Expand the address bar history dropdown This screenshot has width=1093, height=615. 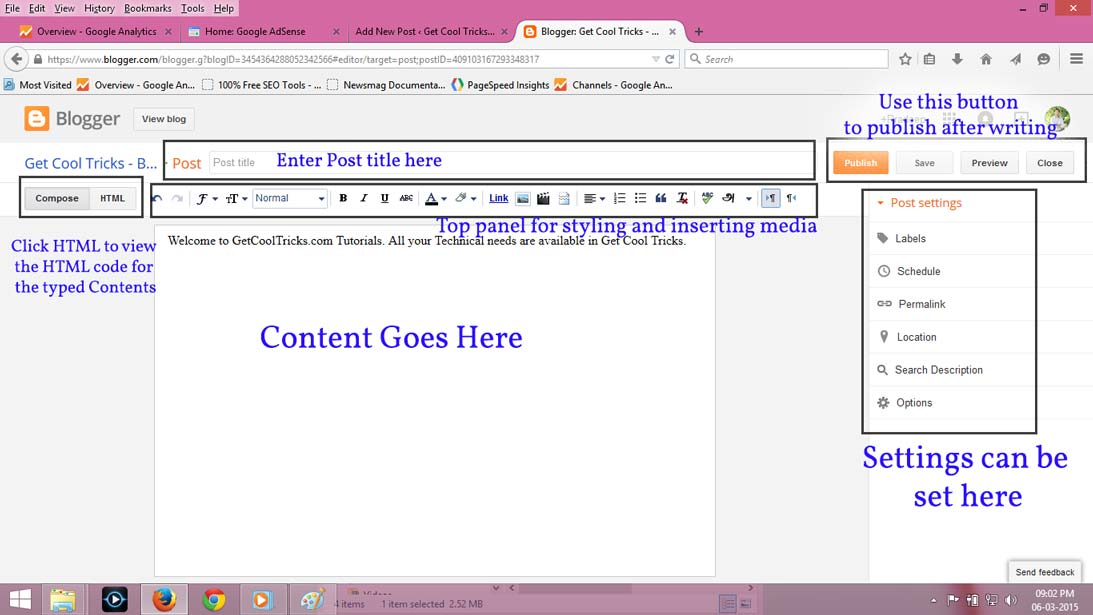coord(655,59)
